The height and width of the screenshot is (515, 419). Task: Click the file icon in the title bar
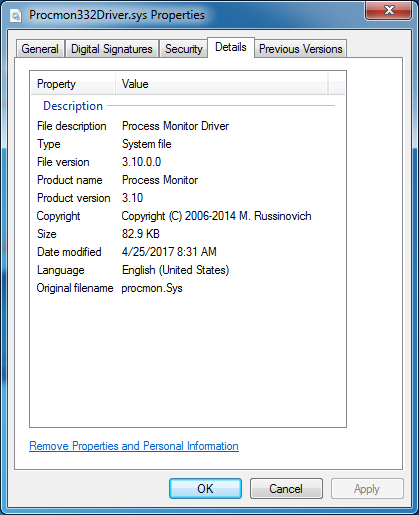tap(16, 16)
